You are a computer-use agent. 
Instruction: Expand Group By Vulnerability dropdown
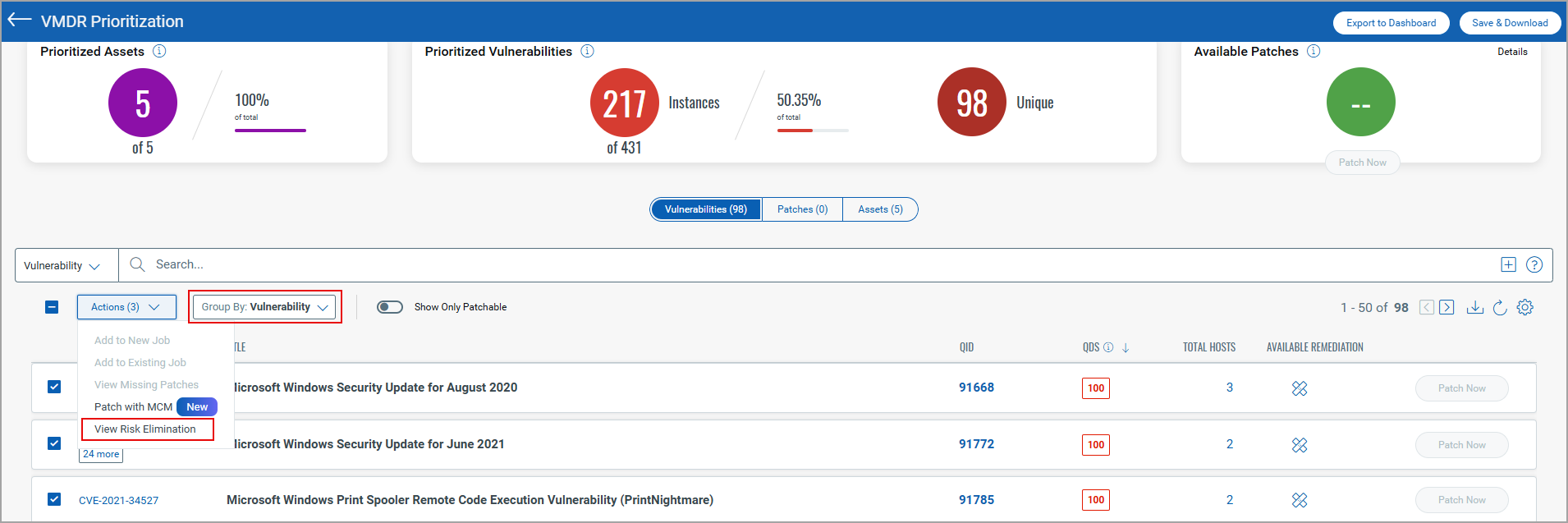pyautogui.click(x=264, y=307)
